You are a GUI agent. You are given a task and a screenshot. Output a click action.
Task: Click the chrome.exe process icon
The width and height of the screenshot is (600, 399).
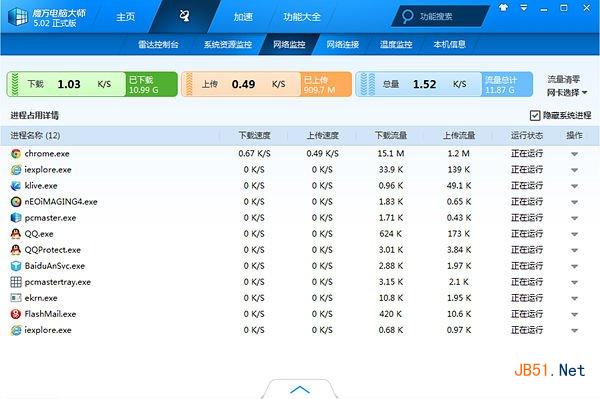point(16,154)
